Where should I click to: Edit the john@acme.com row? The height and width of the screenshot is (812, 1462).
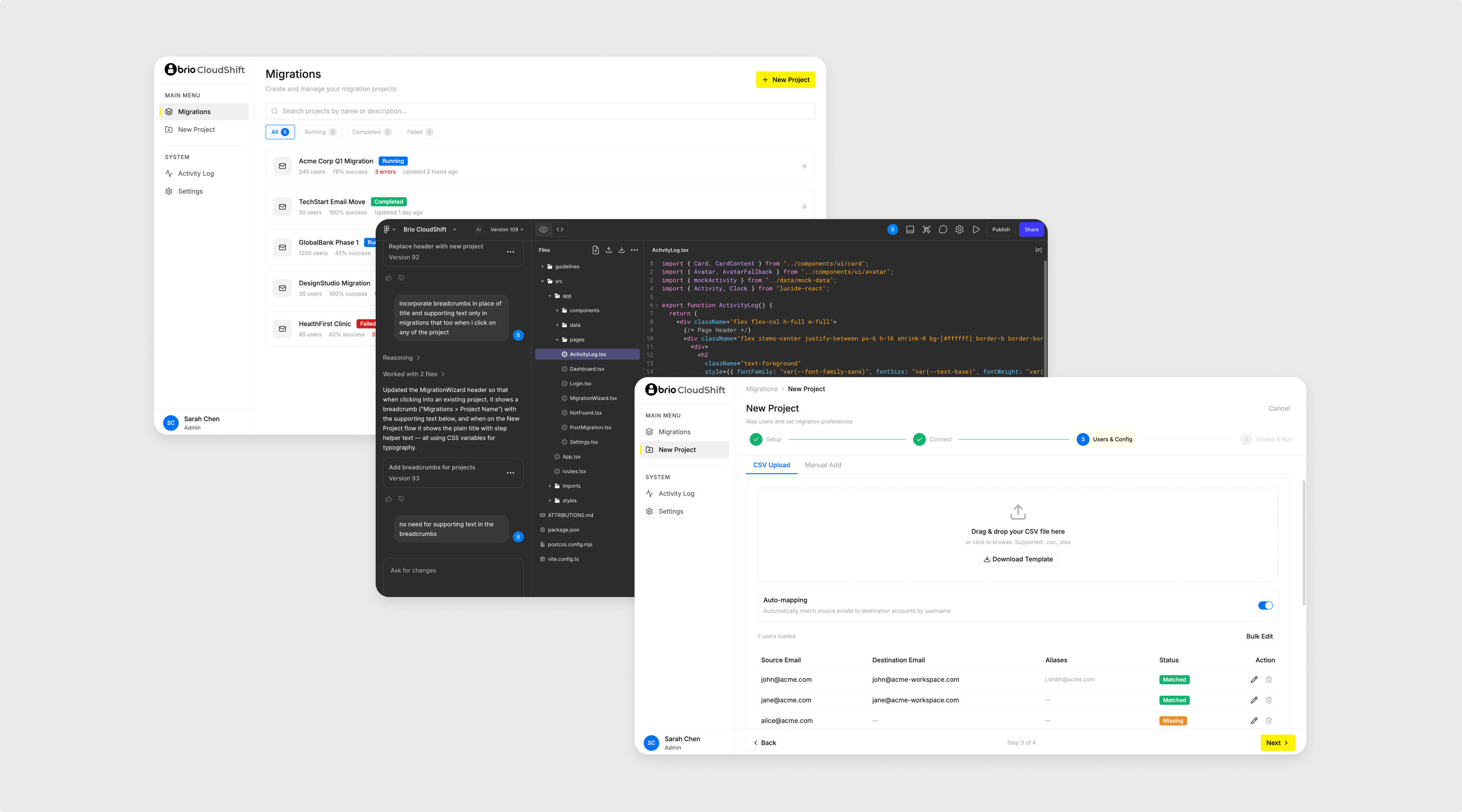(1254, 679)
